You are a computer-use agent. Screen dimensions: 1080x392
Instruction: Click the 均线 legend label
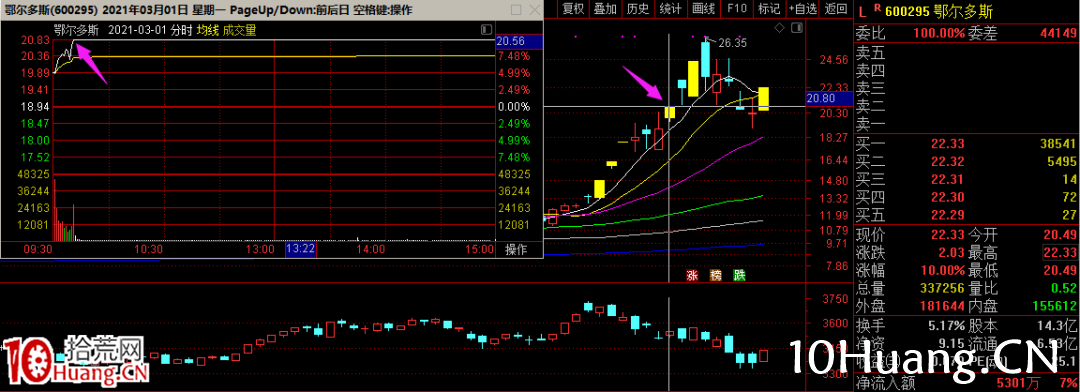click(207, 30)
